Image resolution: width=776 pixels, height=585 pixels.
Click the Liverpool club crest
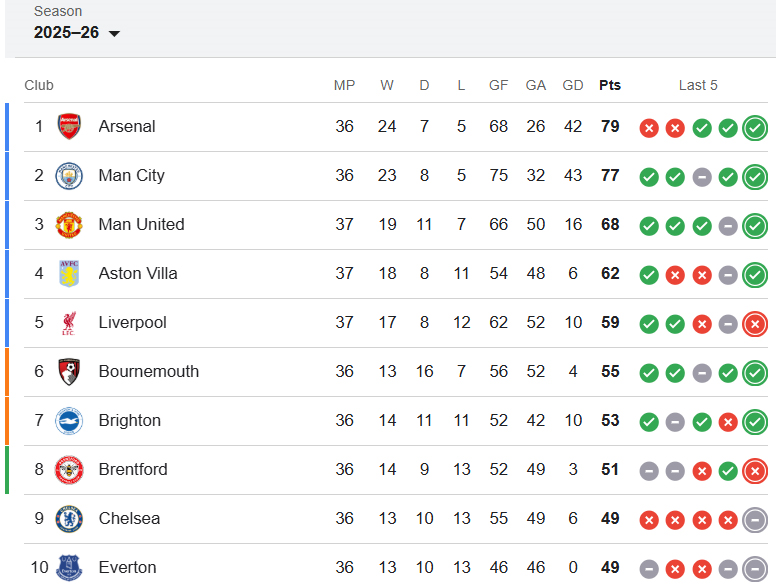pyautogui.click(x=69, y=323)
